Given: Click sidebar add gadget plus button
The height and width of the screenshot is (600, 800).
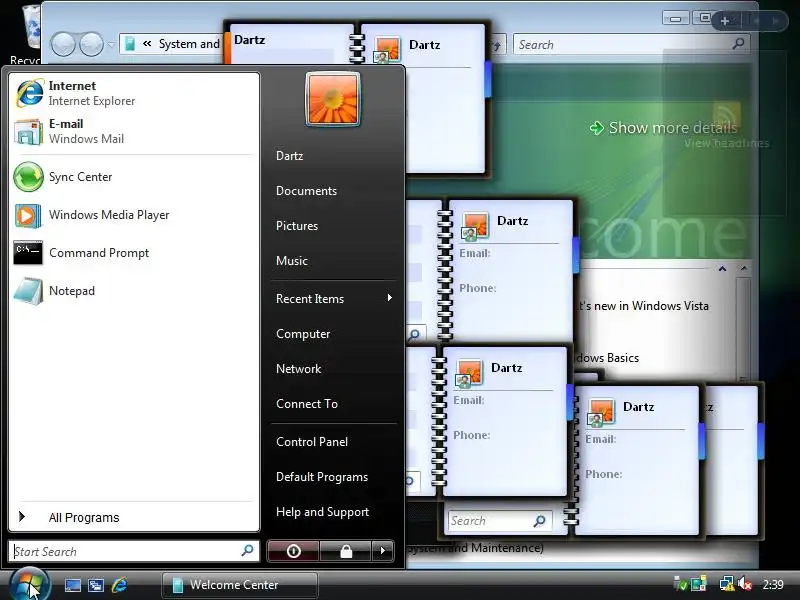Looking at the screenshot, I should tap(724, 21).
